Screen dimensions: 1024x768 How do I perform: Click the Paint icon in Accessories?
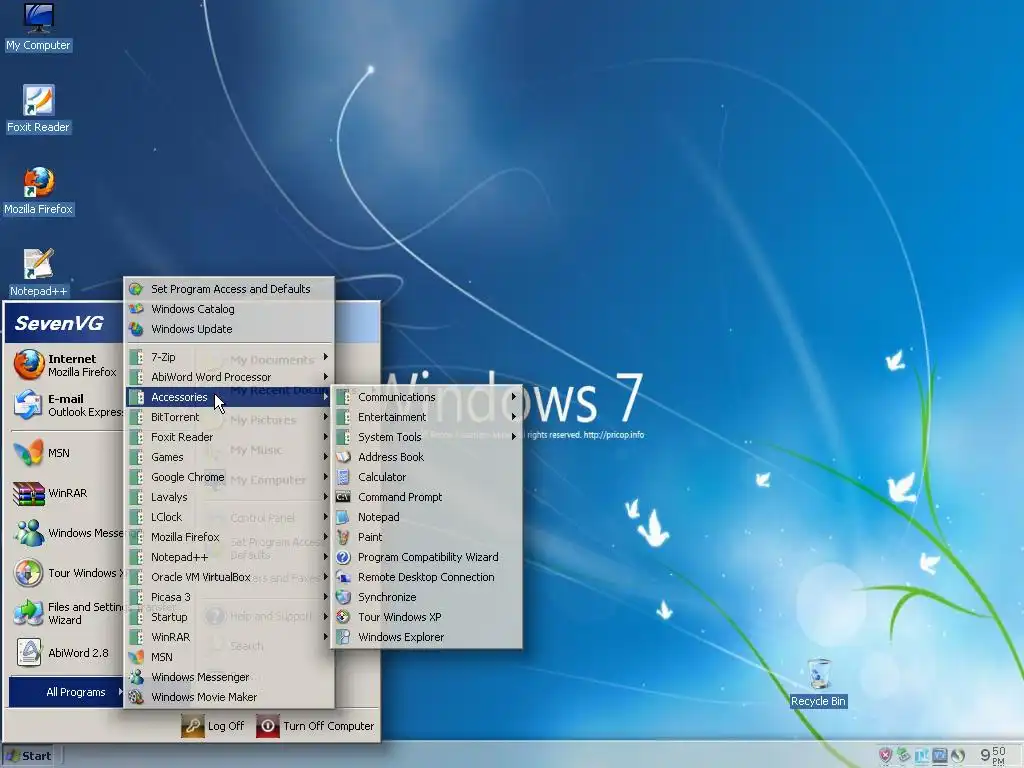344,537
